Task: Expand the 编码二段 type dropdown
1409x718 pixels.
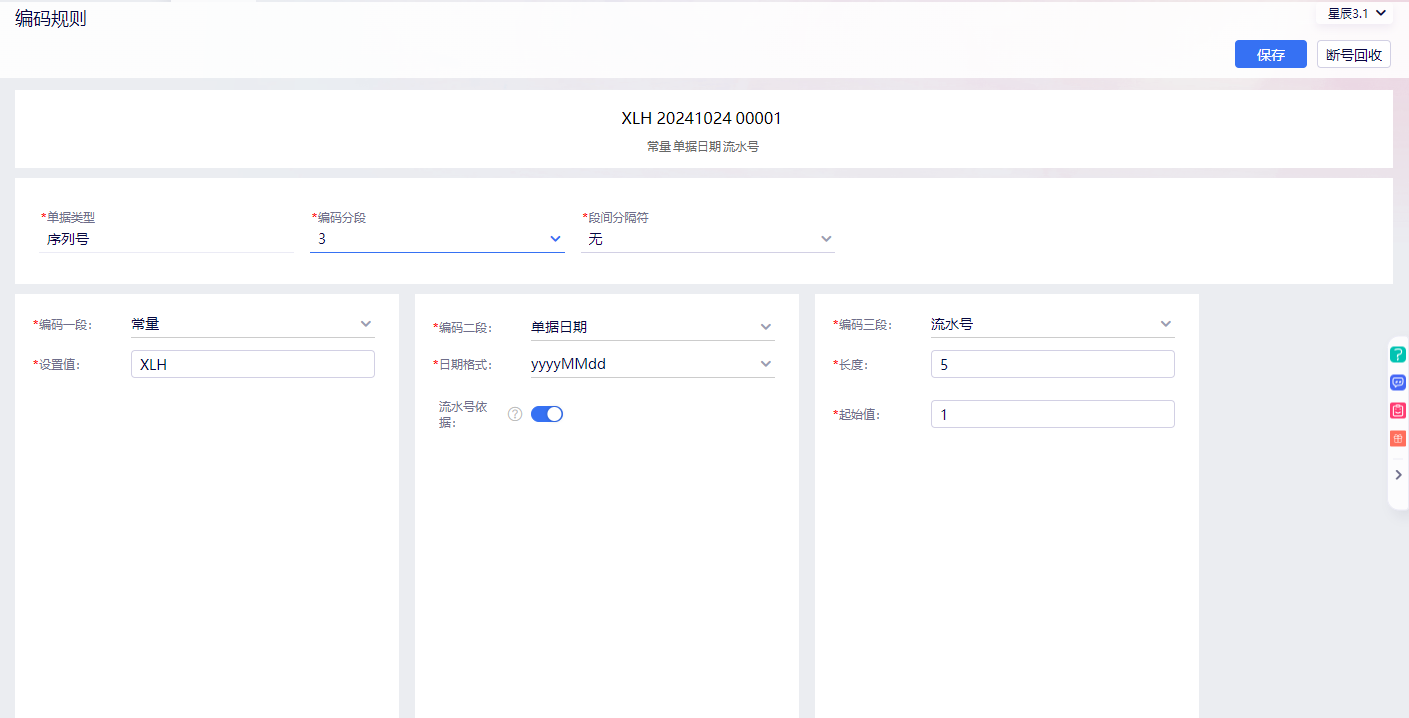Action: click(x=652, y=327)
